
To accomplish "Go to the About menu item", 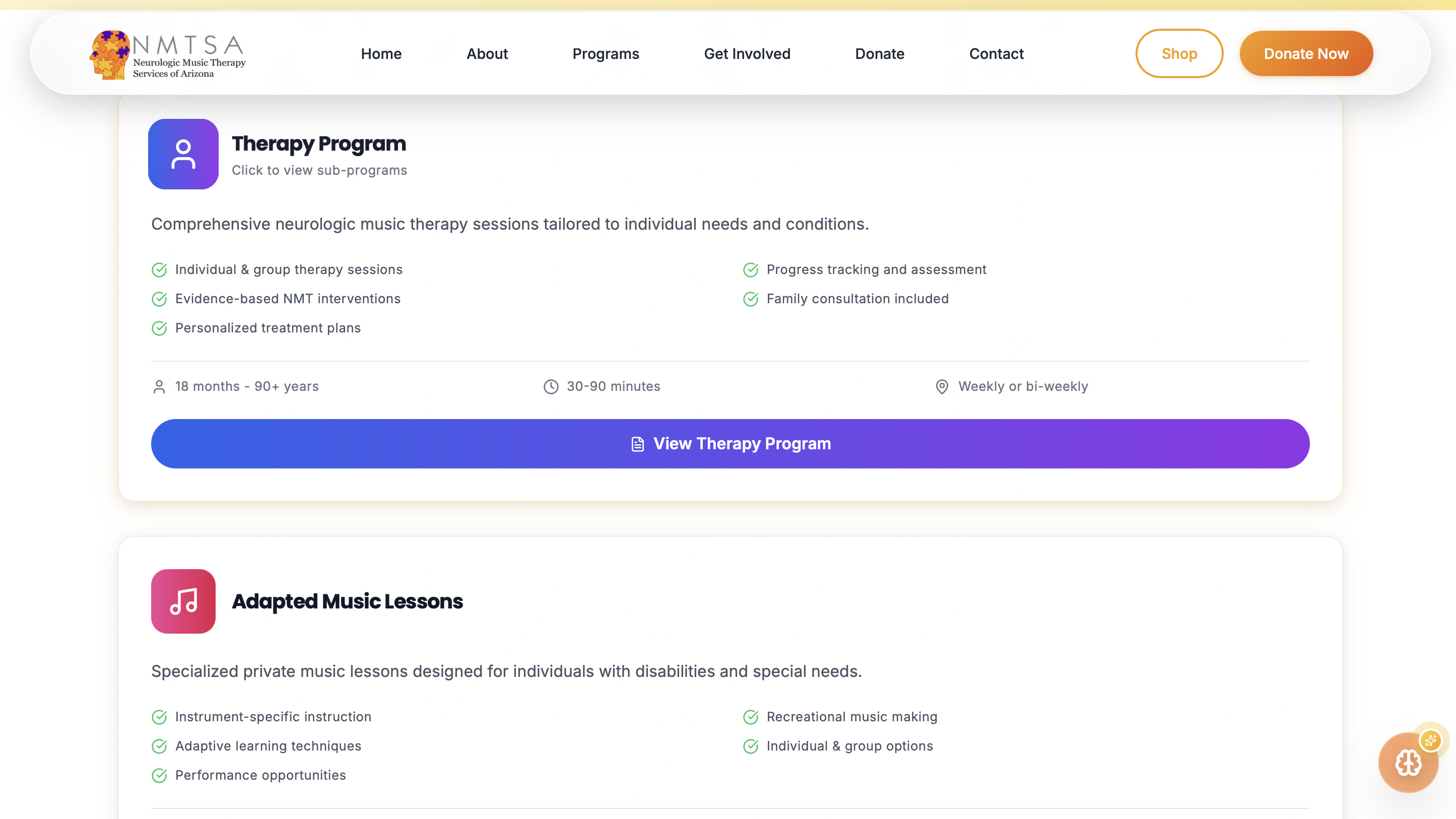I will coord(487,54).
